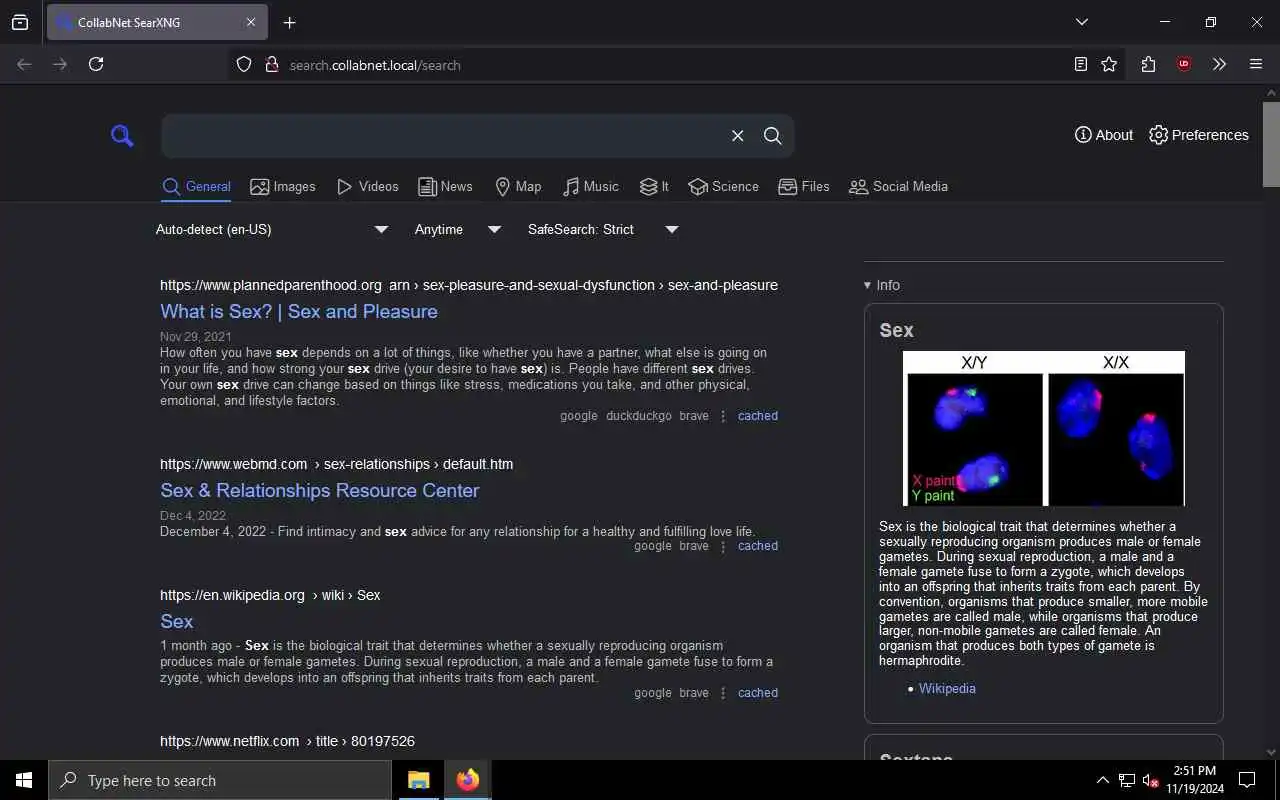1280x800 pixels.
Task: Open network status tray icon
Action: tap(1127, 780)
